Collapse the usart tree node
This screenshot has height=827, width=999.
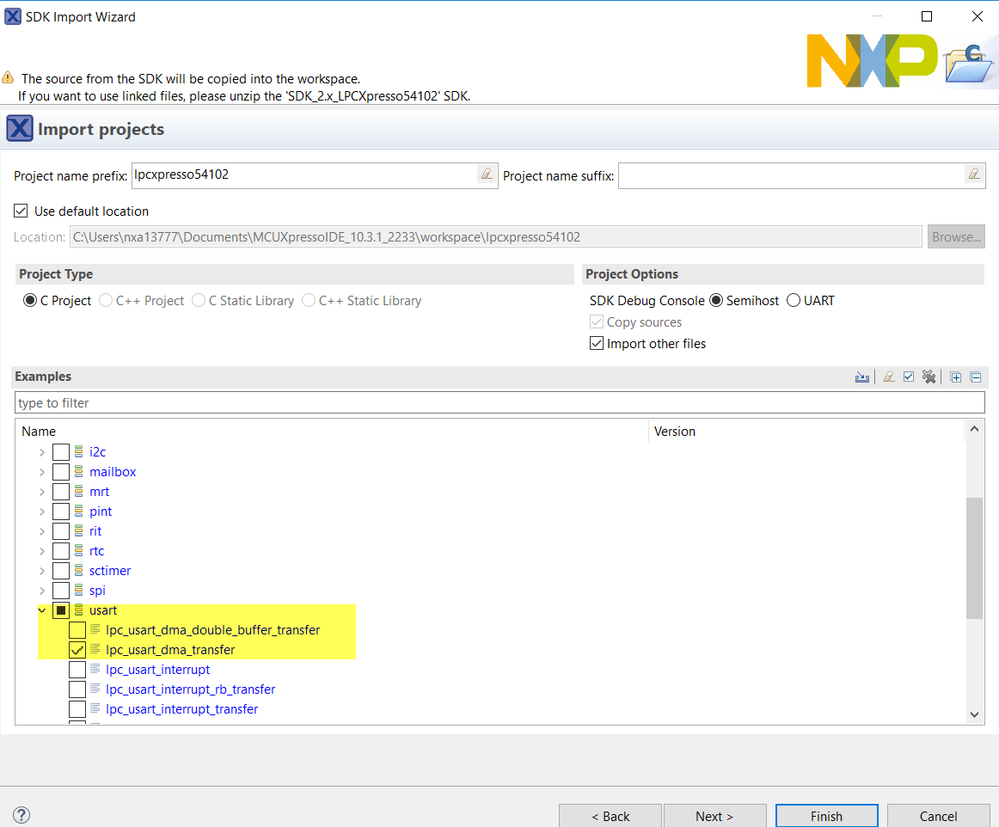(42, 610)
